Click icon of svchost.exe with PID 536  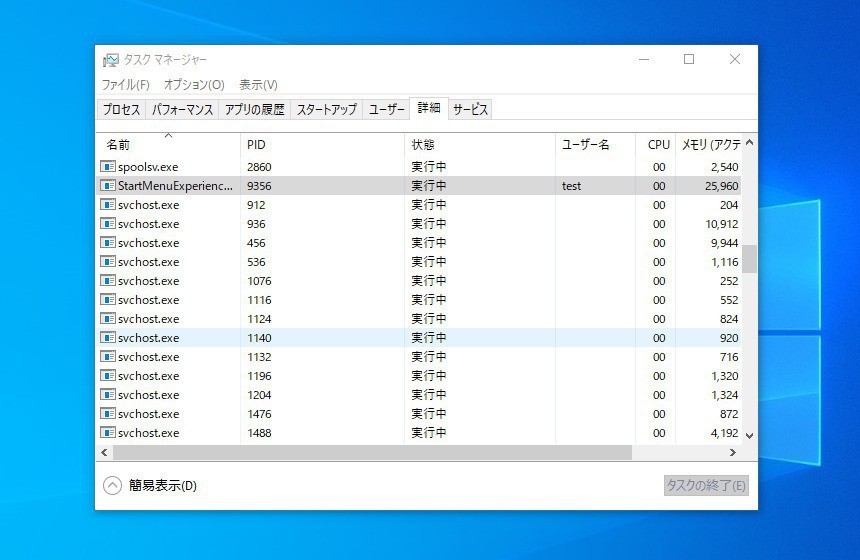click(108, 262)
